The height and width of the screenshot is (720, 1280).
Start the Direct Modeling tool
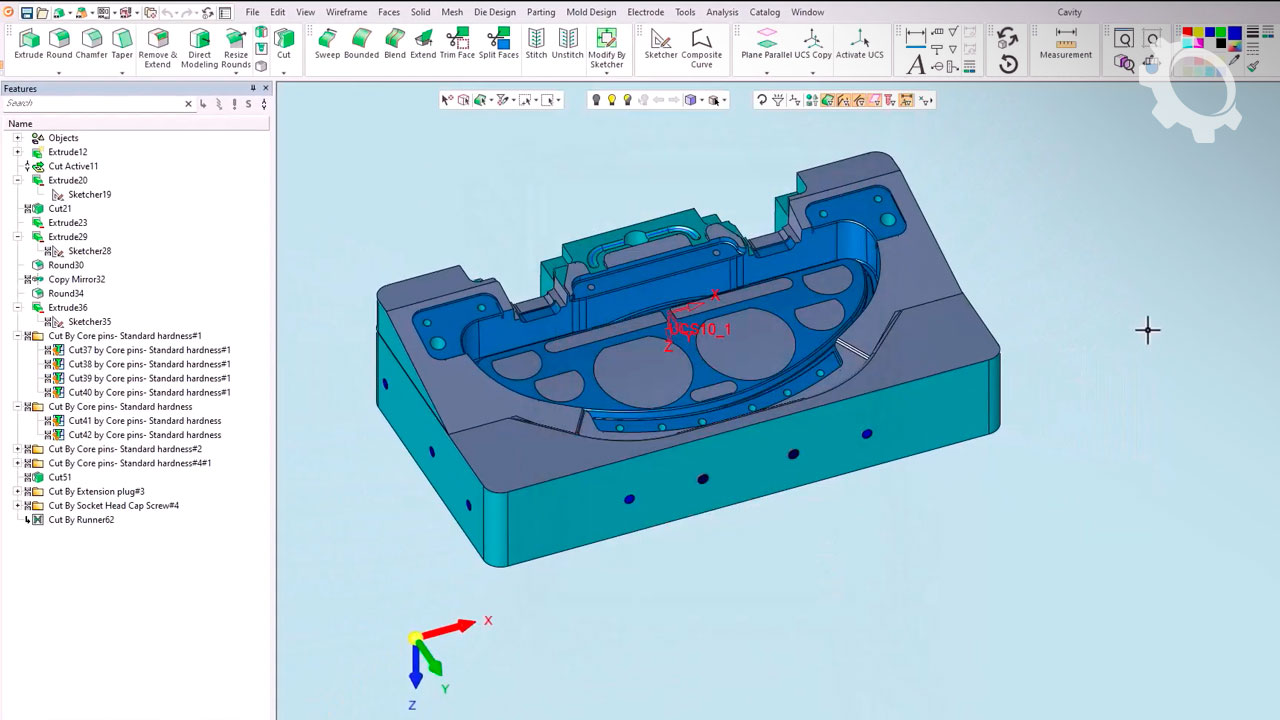pos(199,47)
